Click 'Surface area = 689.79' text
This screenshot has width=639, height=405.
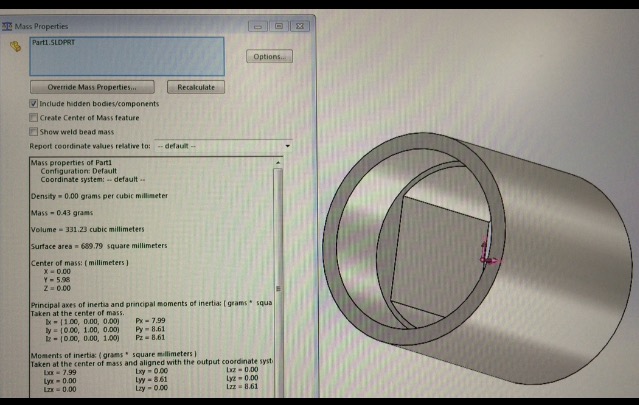point(67,246)
